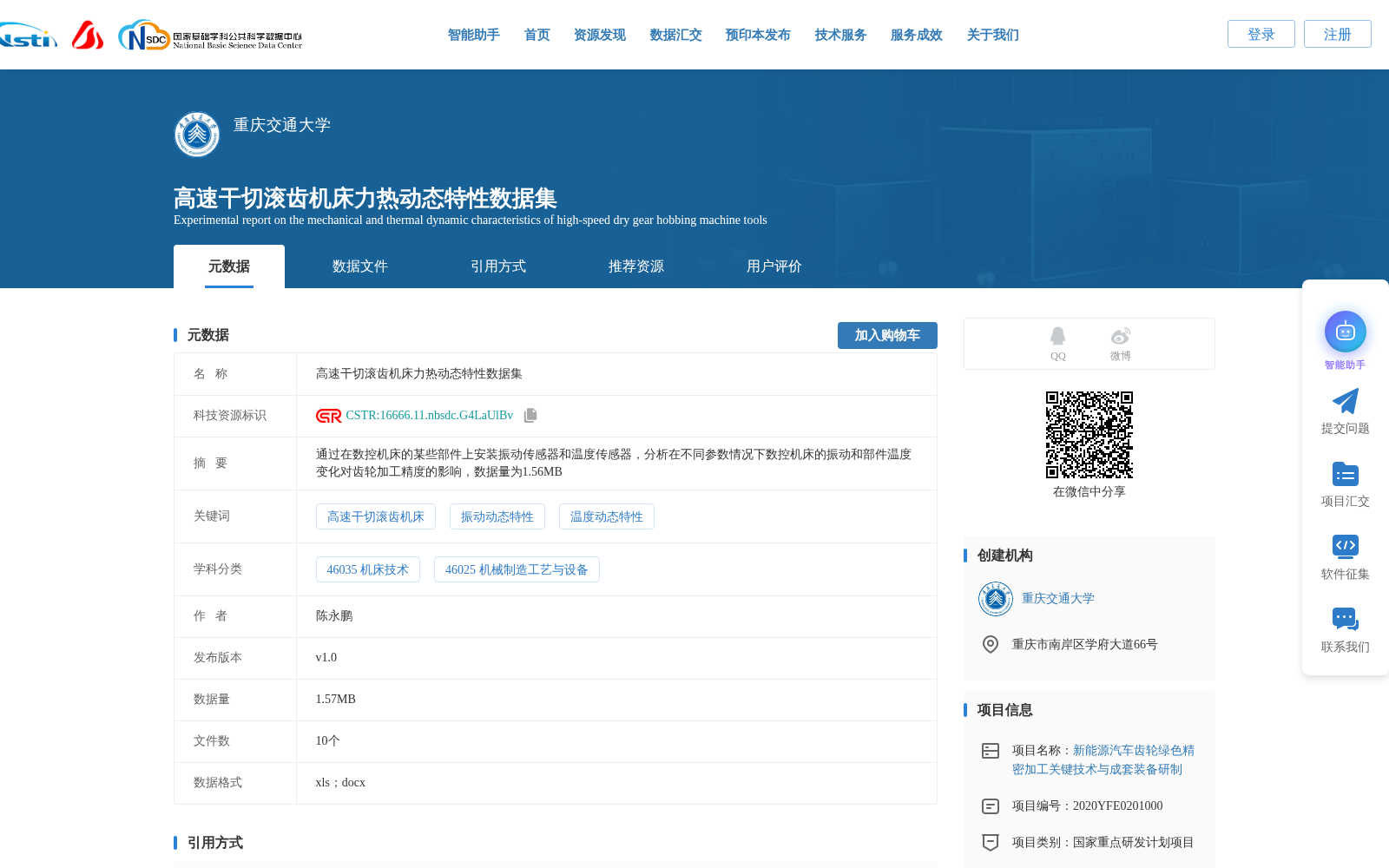This screenshot has width=1389, height=868.
Task: Switch to the 数据文件 tab
Action: (x=360, y=266)
